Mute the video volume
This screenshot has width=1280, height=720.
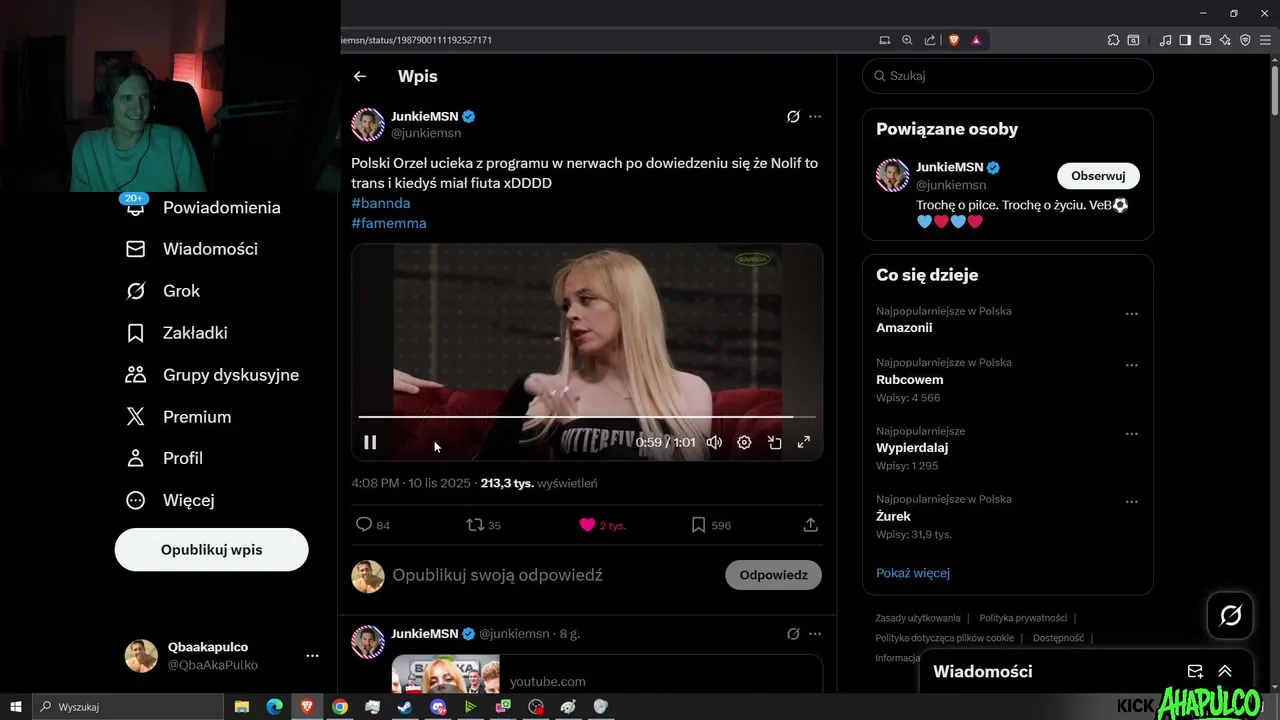(x=714, y=442)
